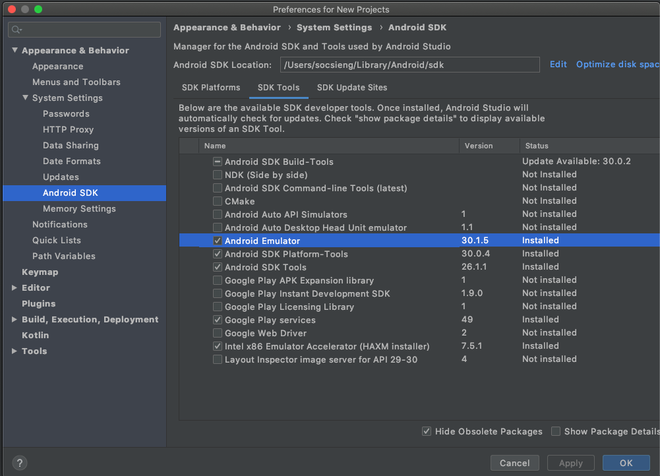Screen dimensions: 660x476
Task: Uncheck Google Play services
Action: click(x=217, y=320)
